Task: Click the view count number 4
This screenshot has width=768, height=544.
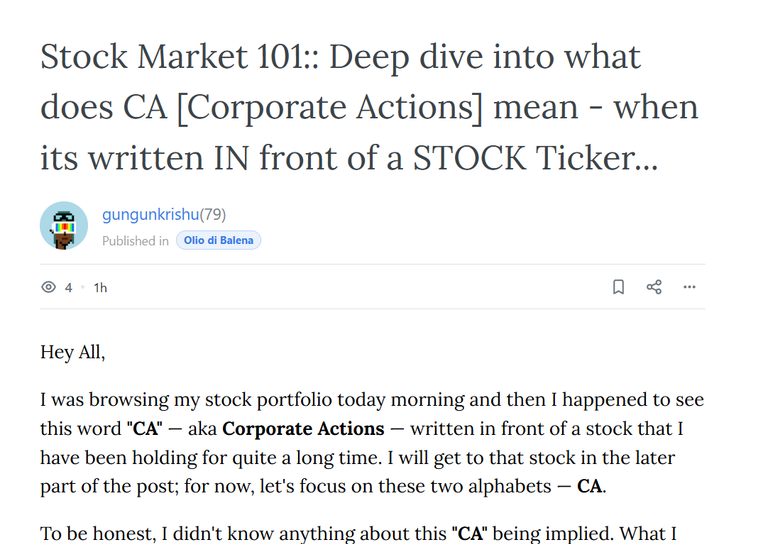Action: tap(69, 287)
